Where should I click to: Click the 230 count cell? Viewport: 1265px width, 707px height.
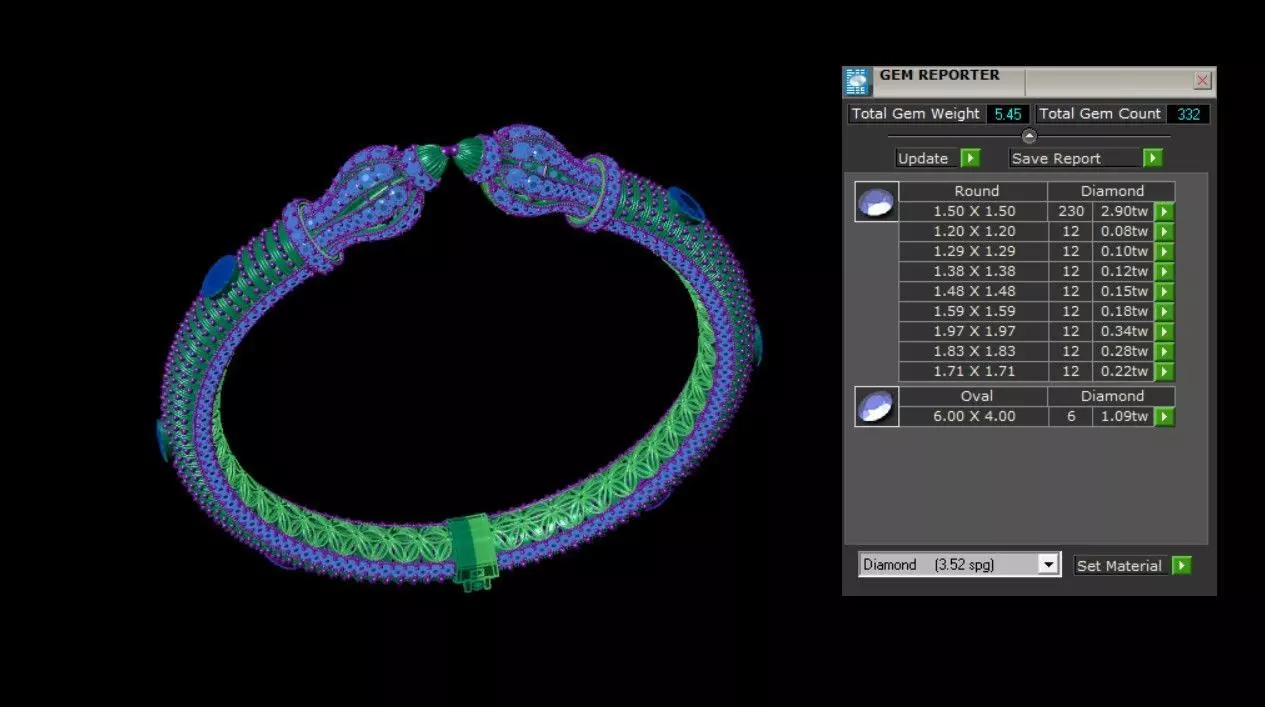point(1070,212)
